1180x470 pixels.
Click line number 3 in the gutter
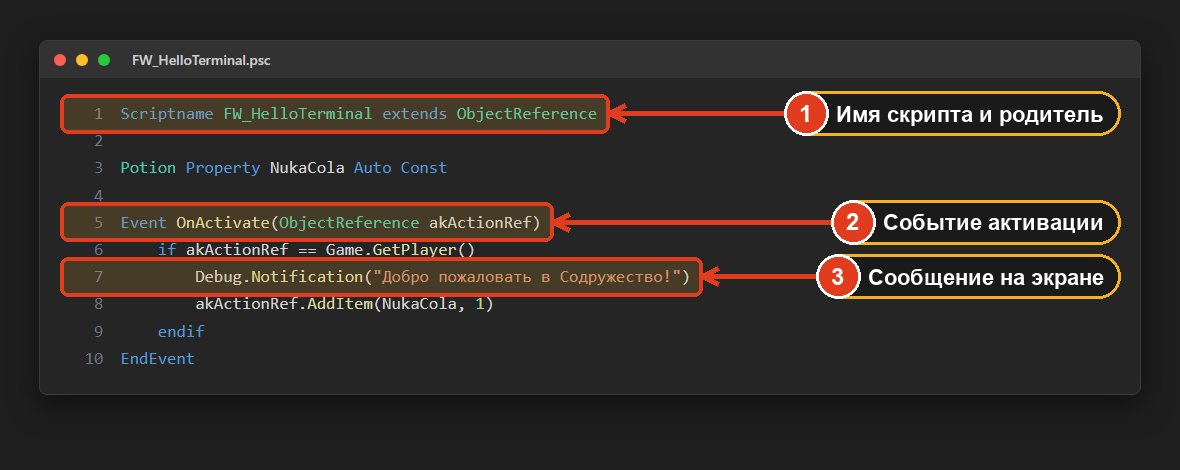98,168
